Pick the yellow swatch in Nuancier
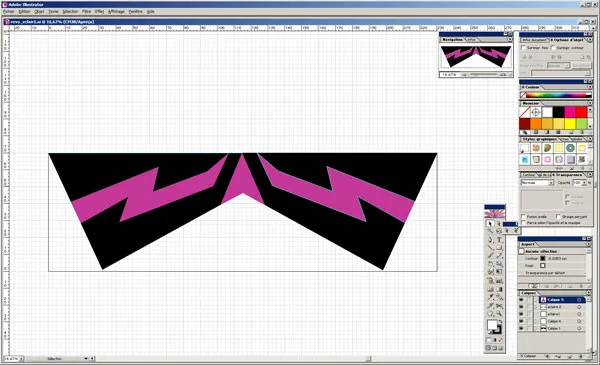This screenshot has width=600, height=365. 570,124
